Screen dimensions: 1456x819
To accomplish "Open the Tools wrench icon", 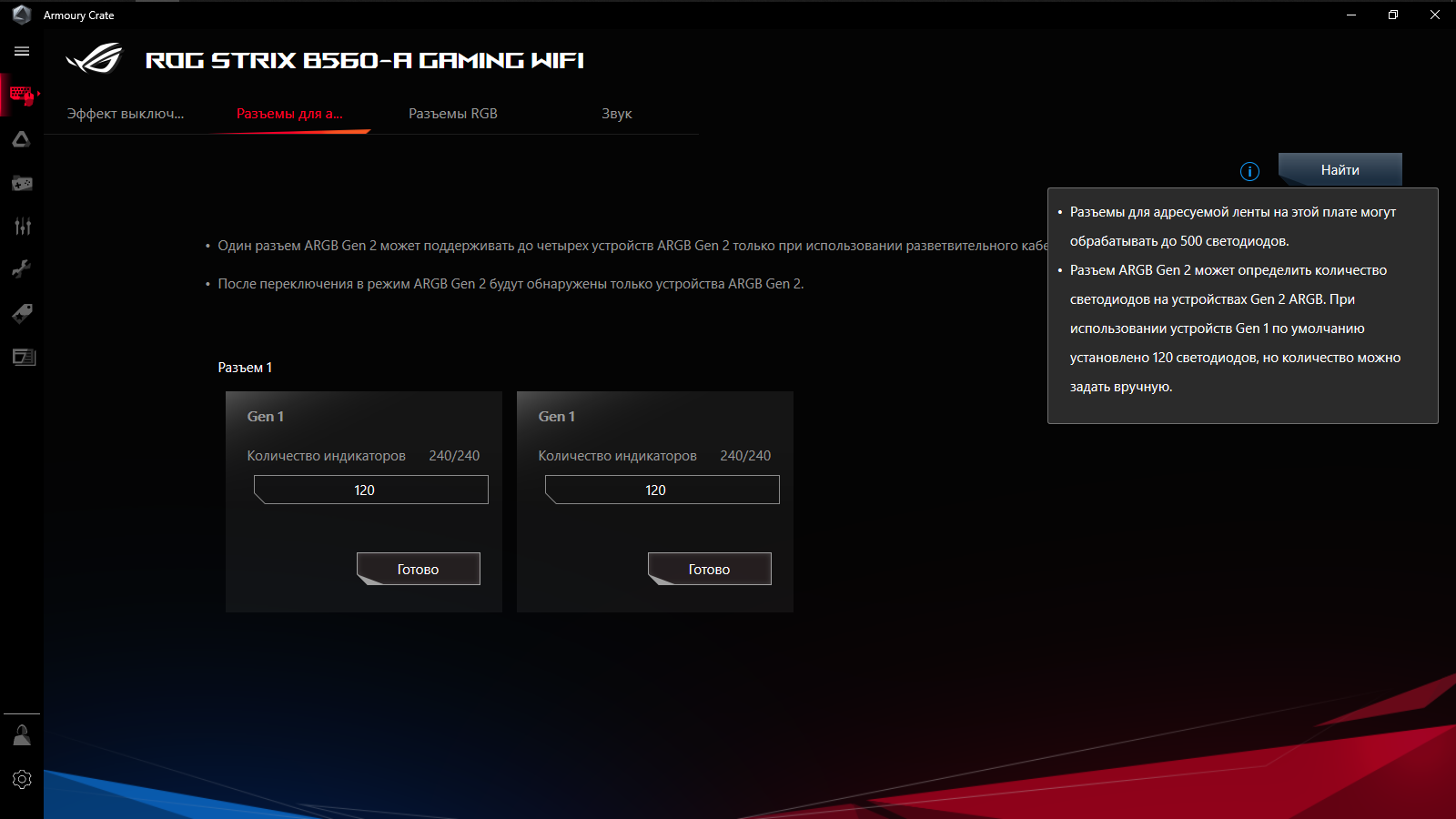I will 22,269.
